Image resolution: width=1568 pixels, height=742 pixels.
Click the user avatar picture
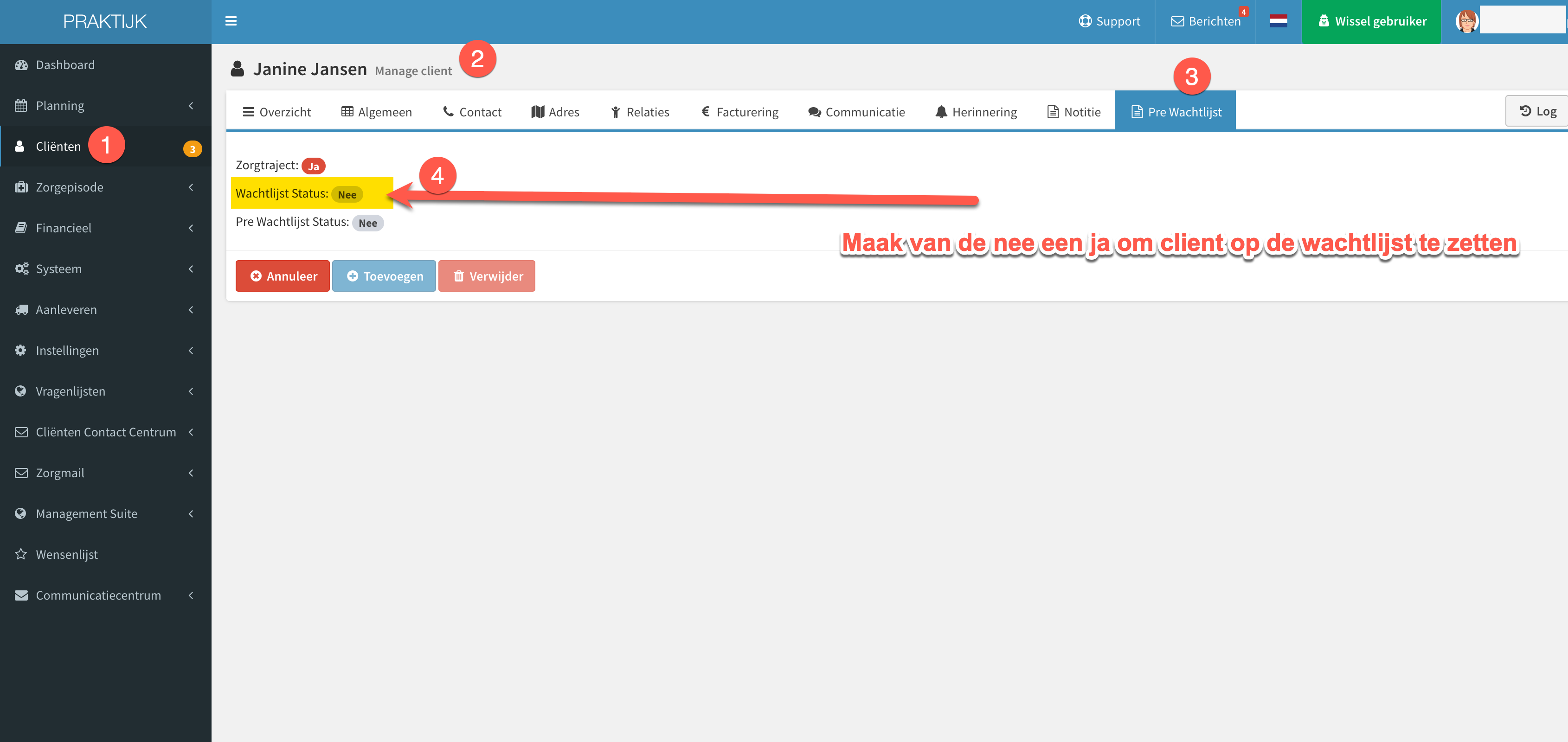[x=1466, y=21]
